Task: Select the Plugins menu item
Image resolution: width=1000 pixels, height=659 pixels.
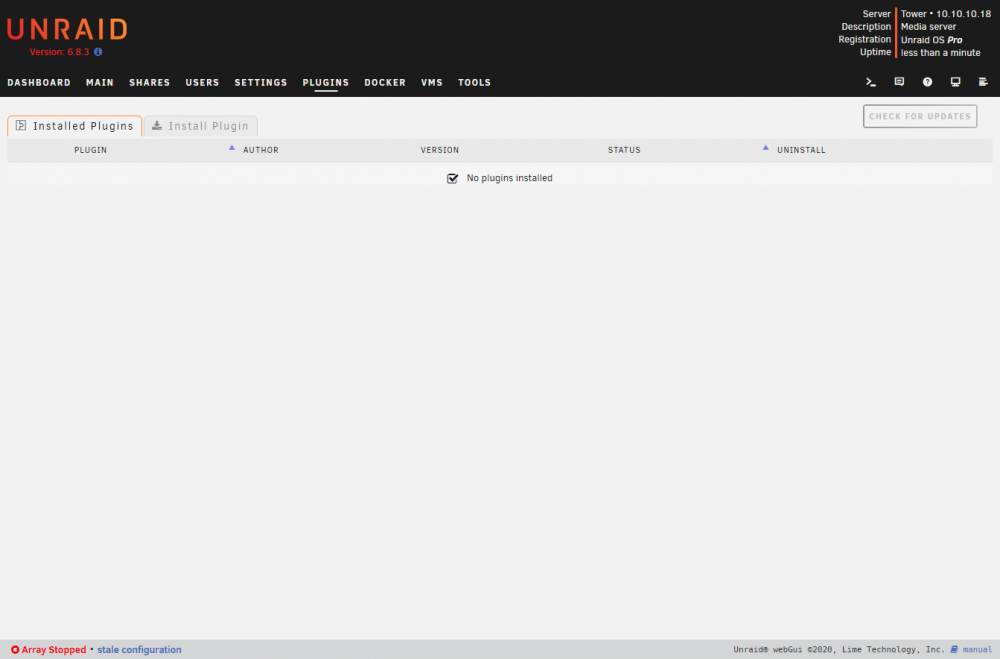Action: 326,82
